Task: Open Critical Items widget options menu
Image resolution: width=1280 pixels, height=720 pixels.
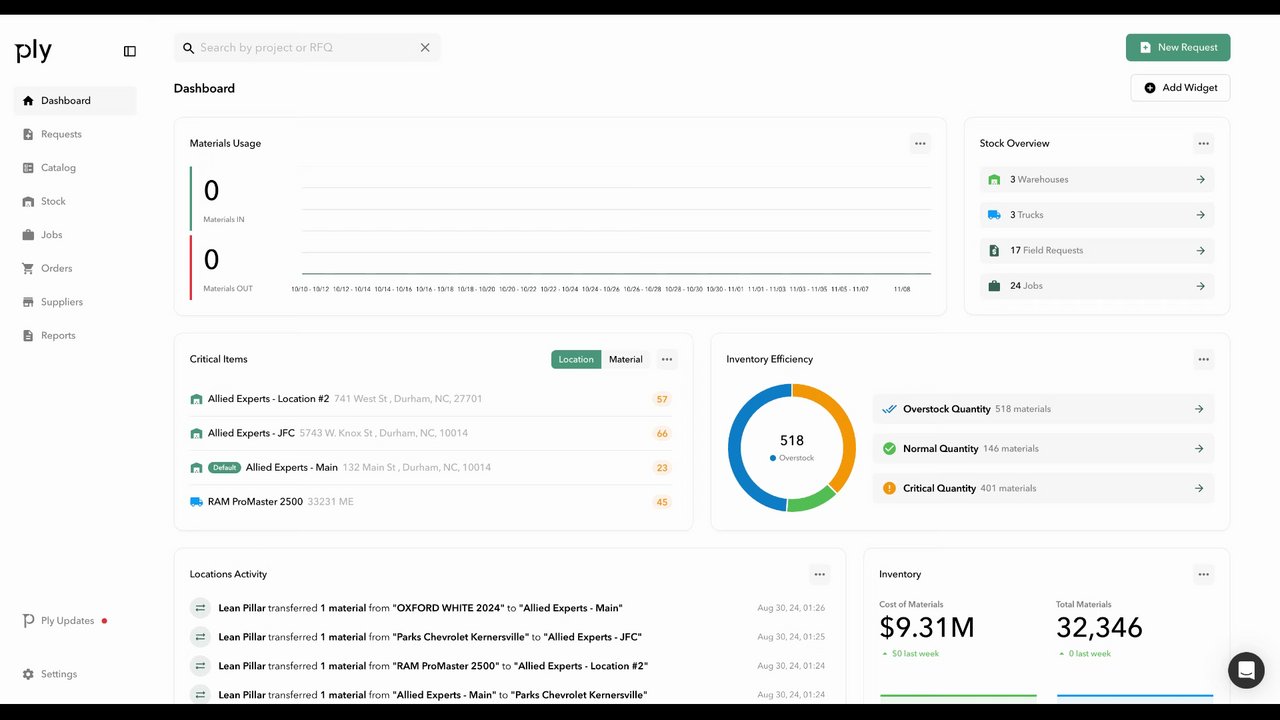Action: [667, 359]
